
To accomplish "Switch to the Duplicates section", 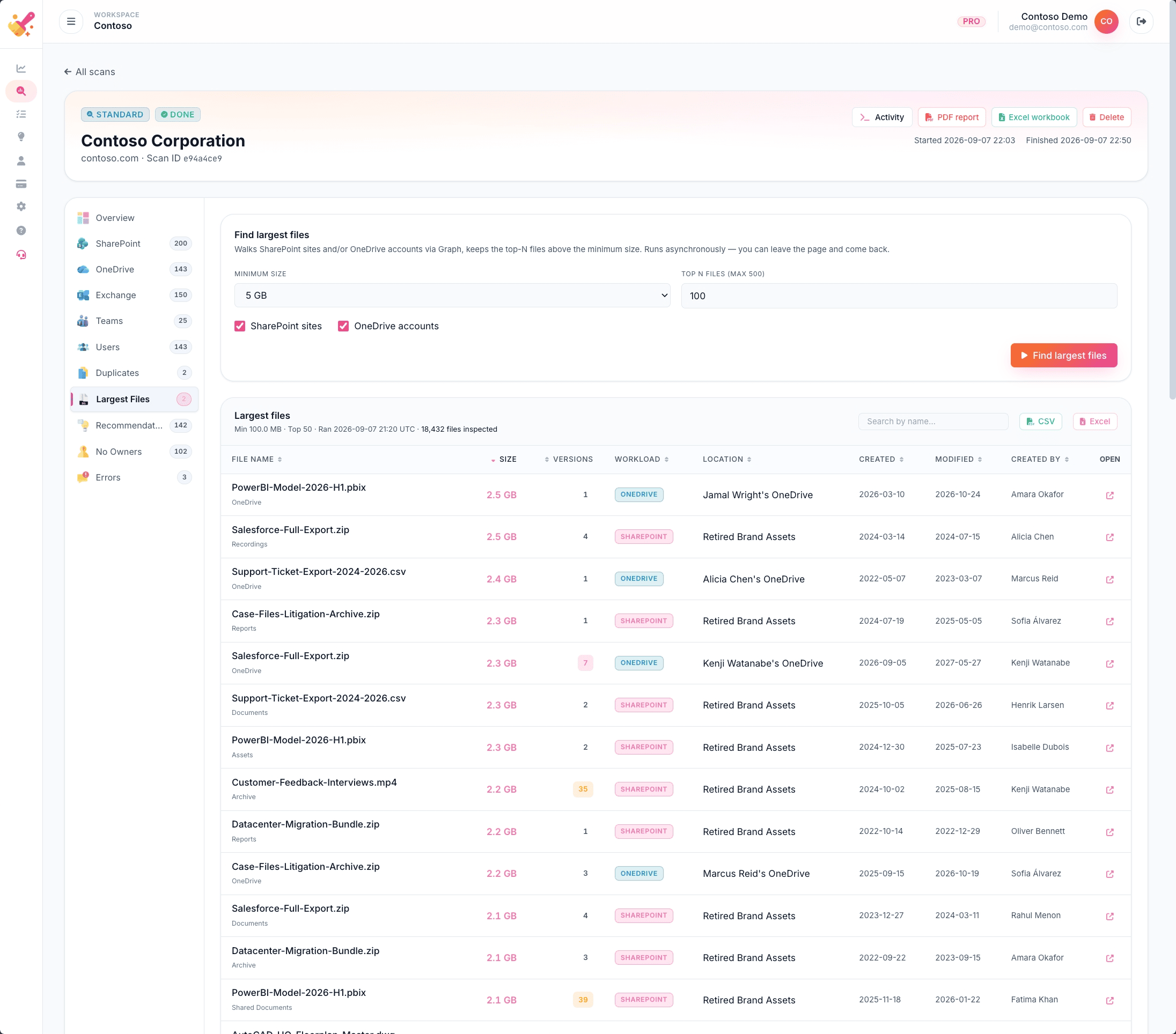I will pyautogui.click(x=134, y=373).
